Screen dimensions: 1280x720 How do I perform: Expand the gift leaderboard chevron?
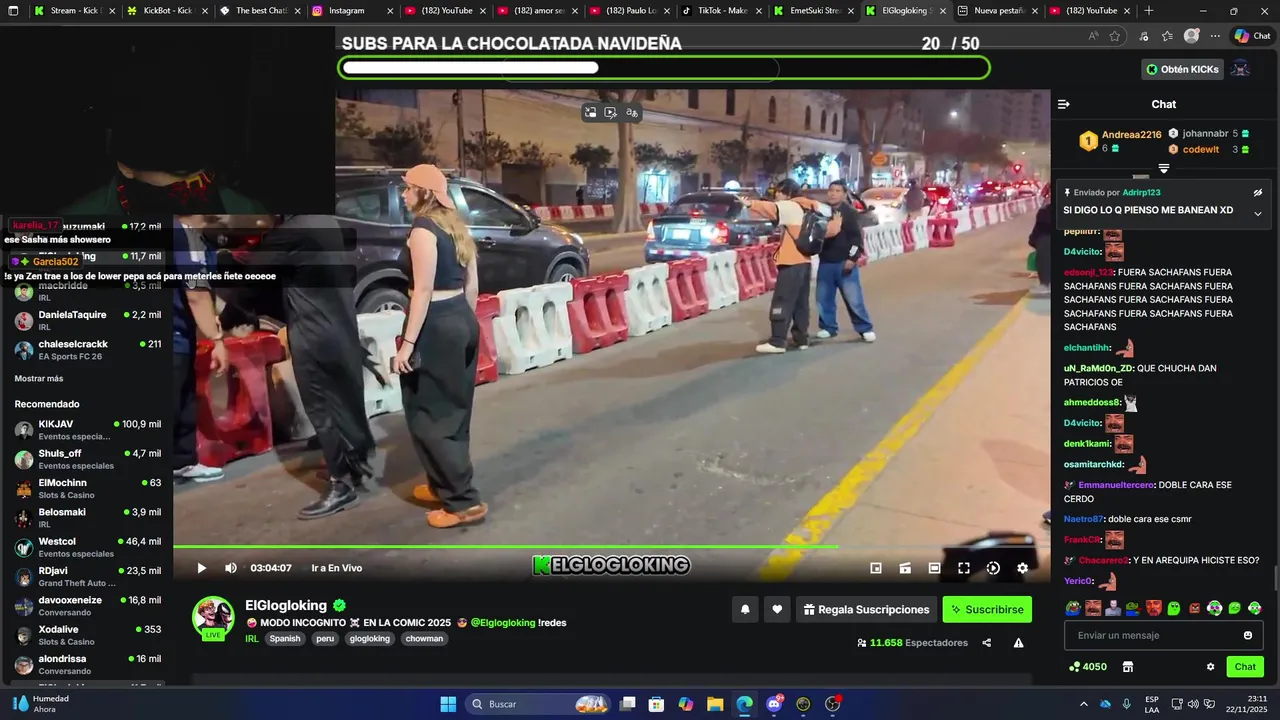pyautogui.click(x=1164, y=169)
